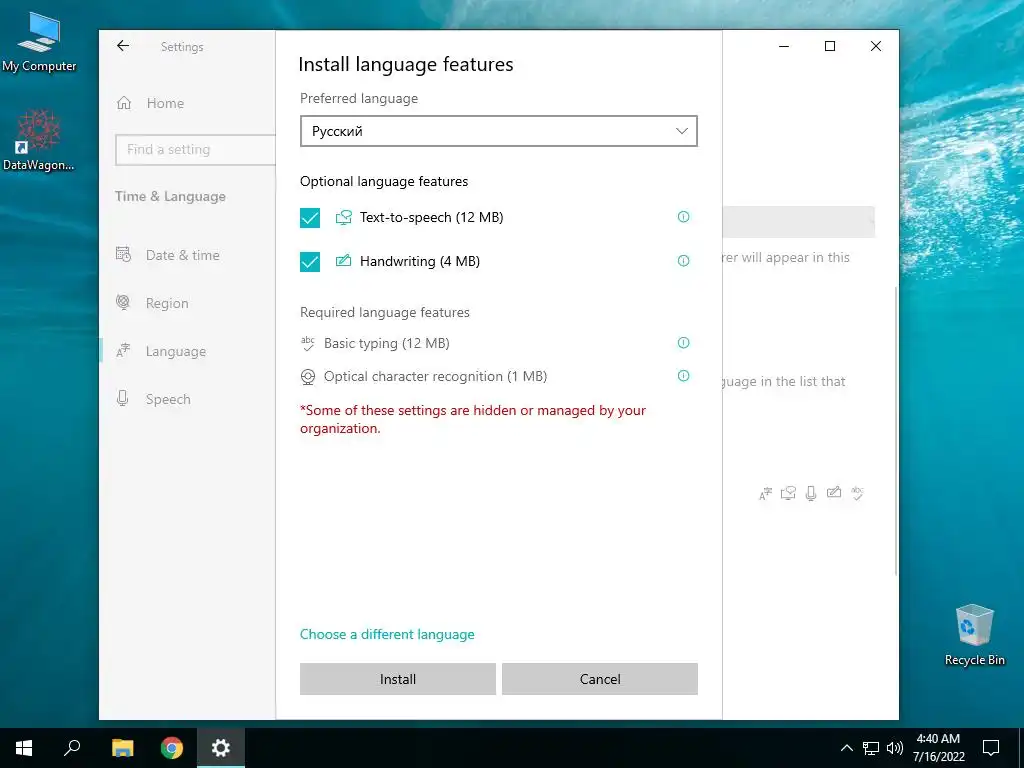Click the Home house icon
The width and height of the screenshot is (1024, 768).
coord(124,103)
